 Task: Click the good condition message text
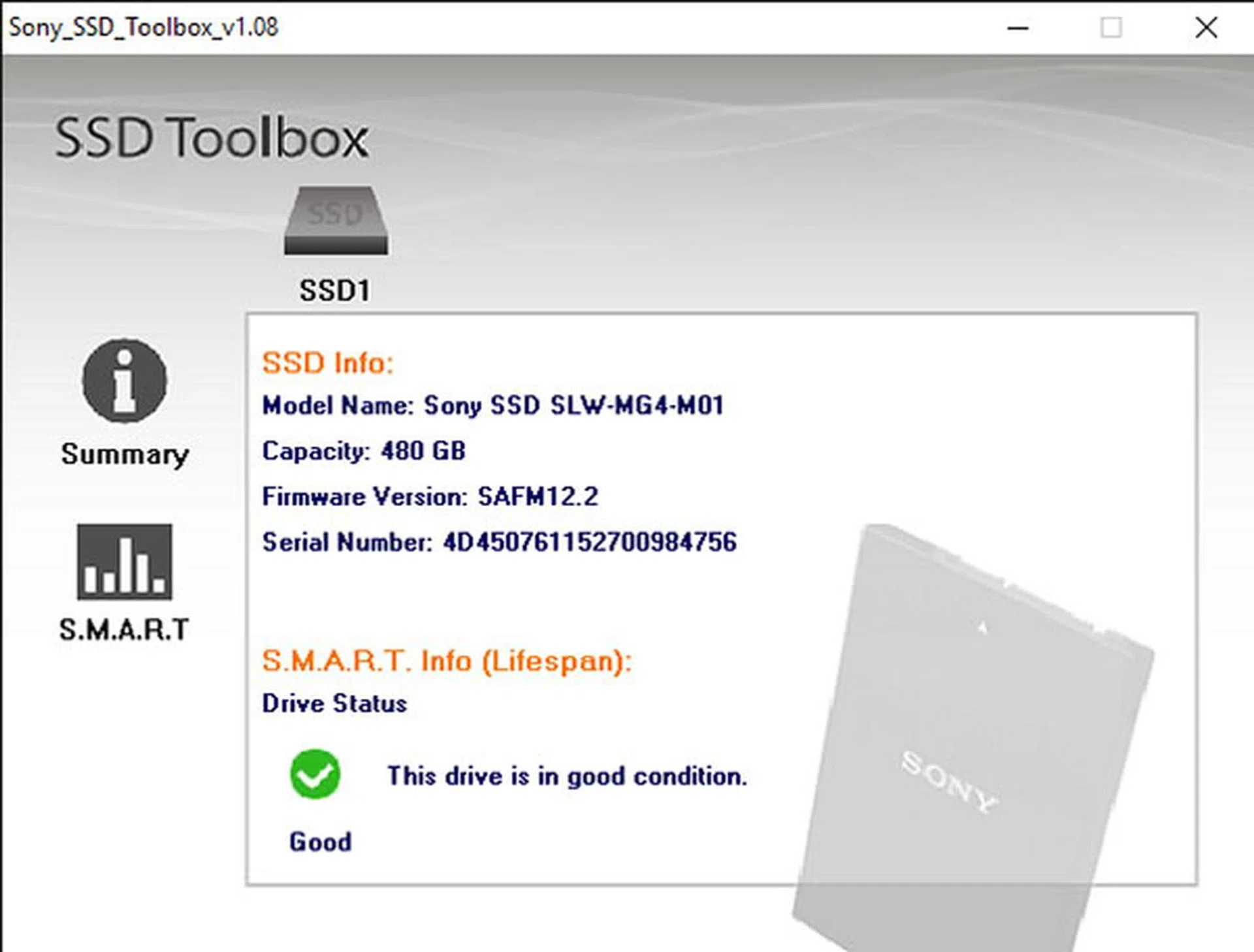[567, 776]
